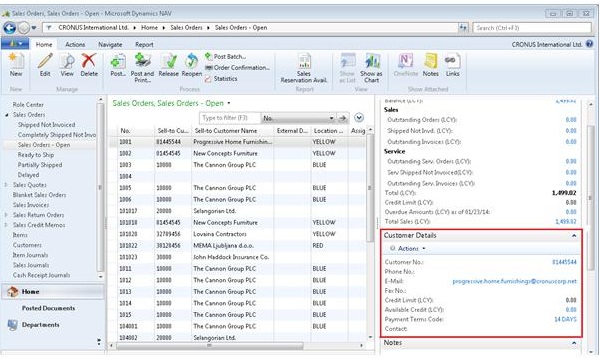Collapse the Customer Details FactBox

tap(574, 236)
